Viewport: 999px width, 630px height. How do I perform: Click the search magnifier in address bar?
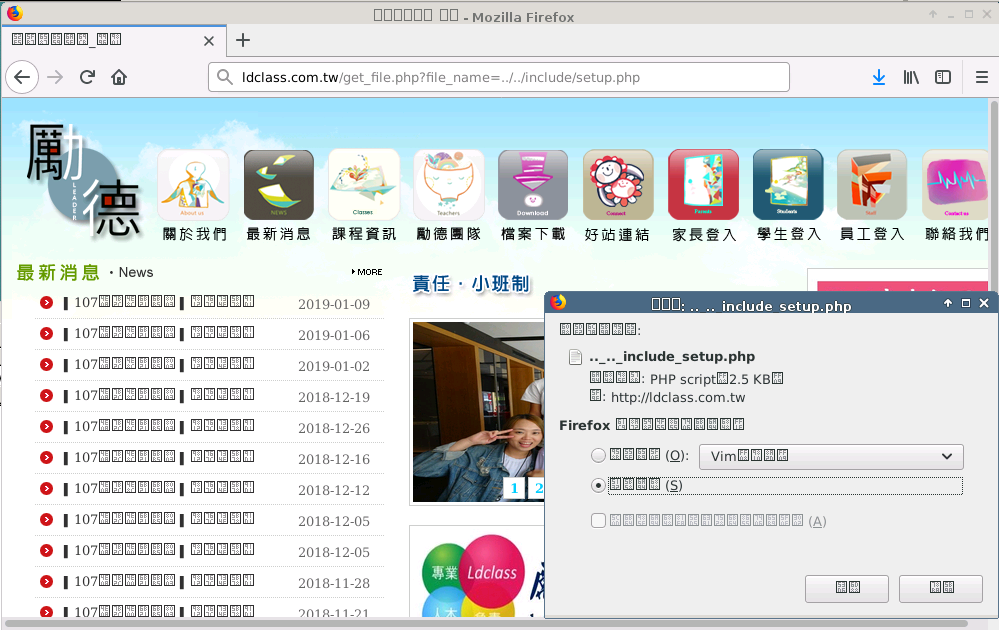click(224, 77)
